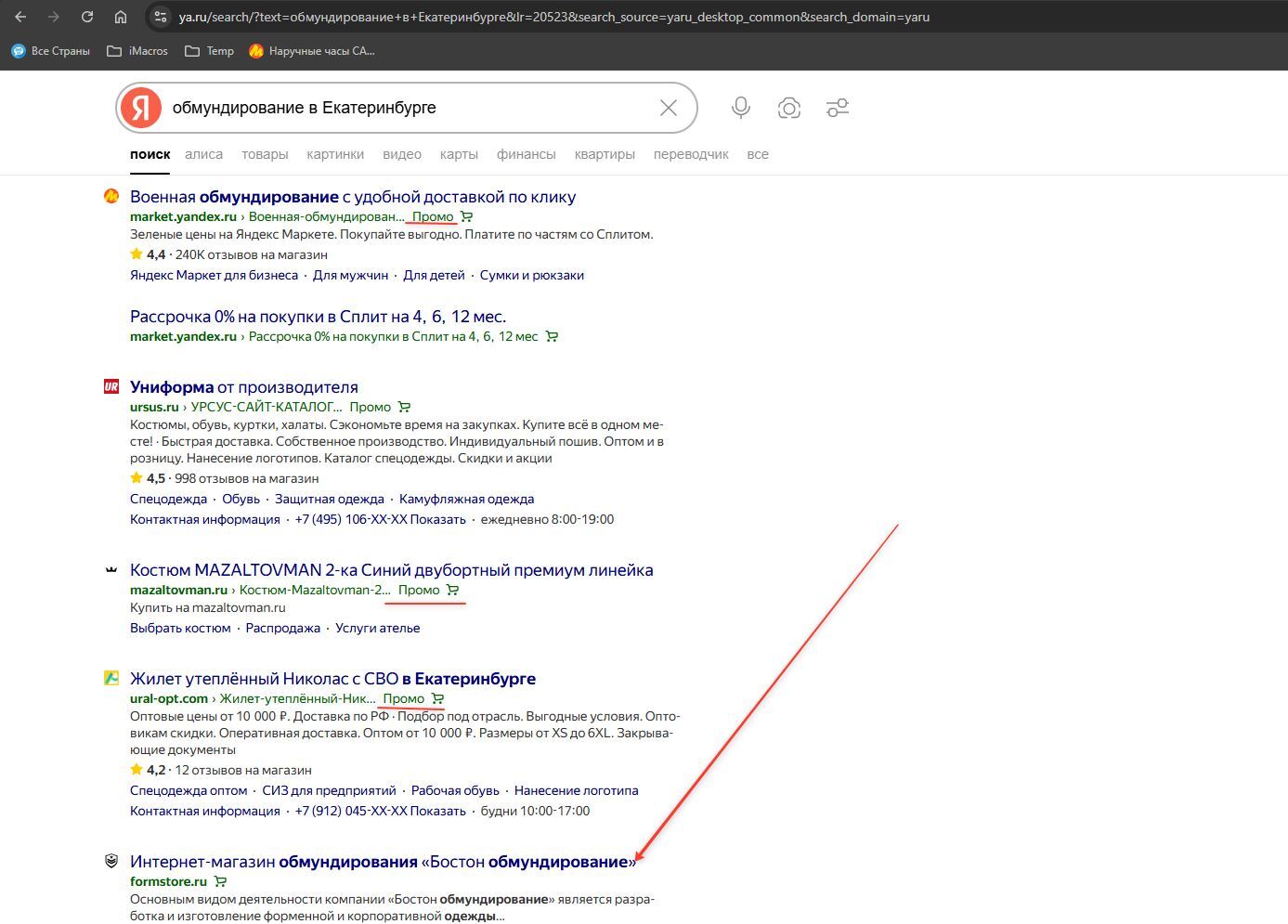
Task: Open the Temp bookmarks folder
Action: point(209,51)
